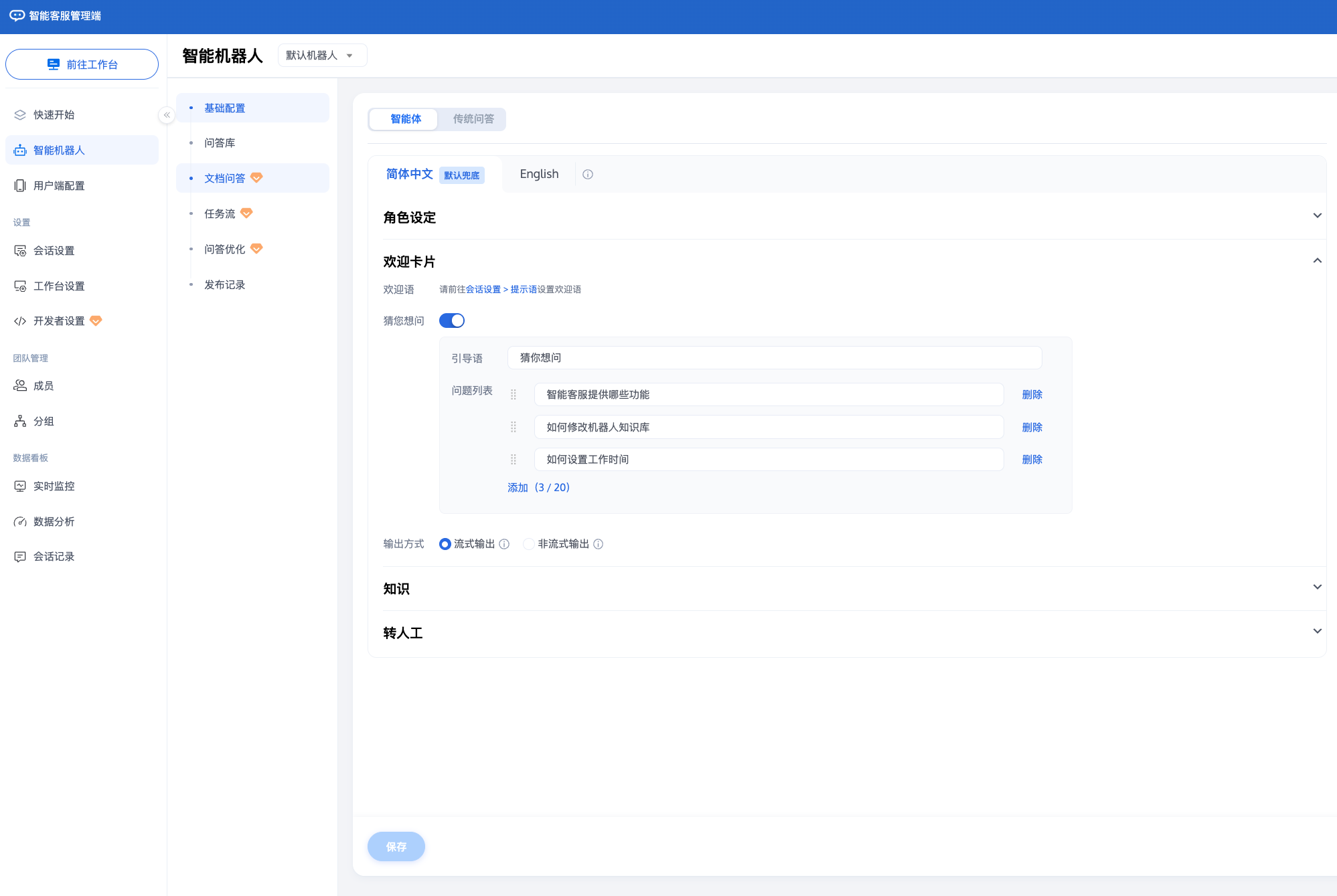Click info icon next to English tab
This screenshot has height=896, width=1337.
coord(588,175)
